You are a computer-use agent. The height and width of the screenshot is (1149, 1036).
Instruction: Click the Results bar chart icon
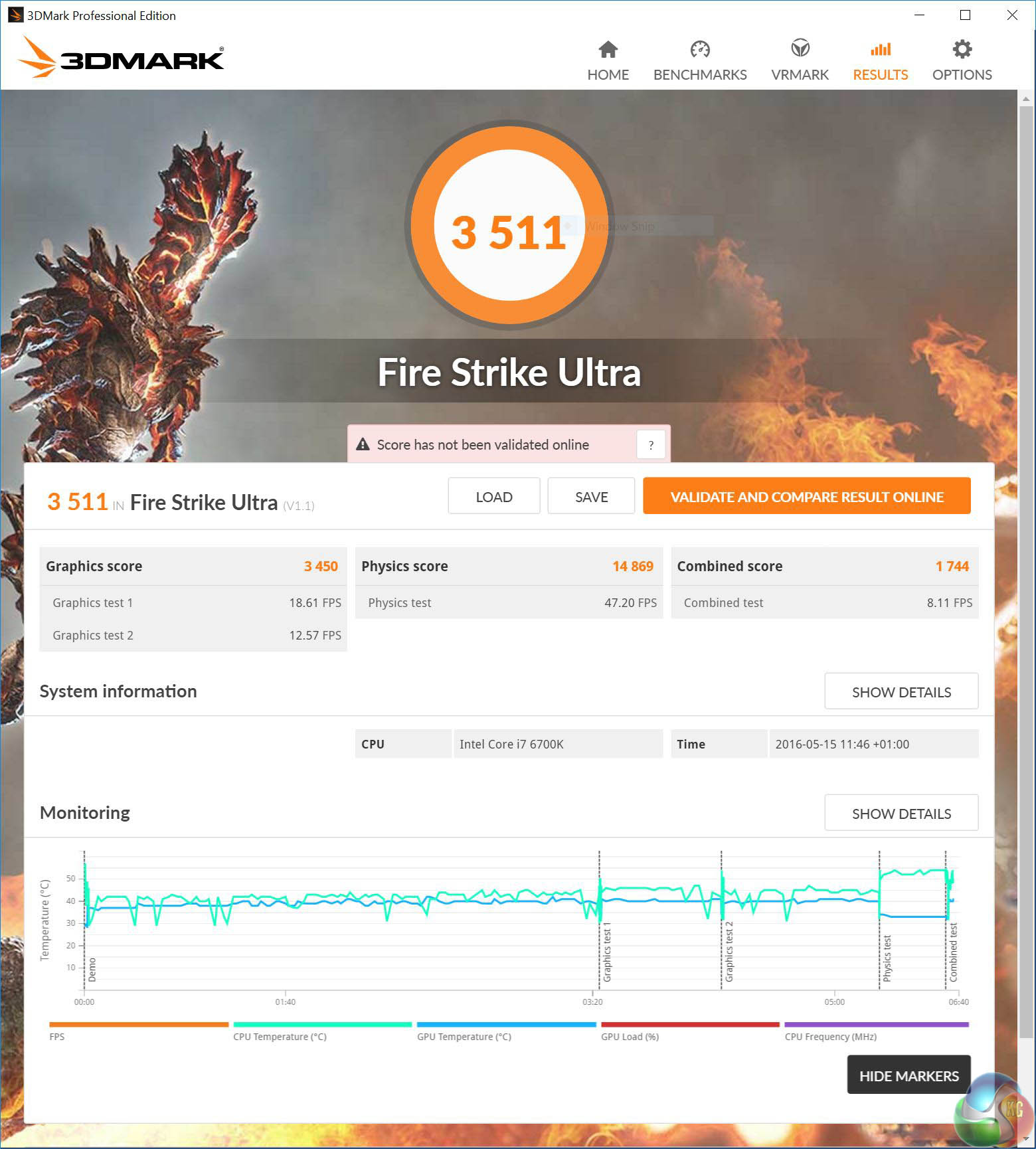tap(881, 49)
